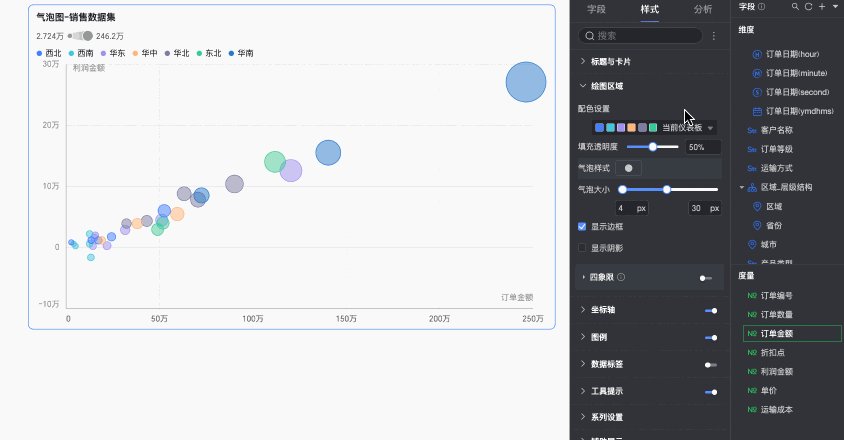
Task: Click the Str icon beside 订单等级
Action: click(752, 149)
